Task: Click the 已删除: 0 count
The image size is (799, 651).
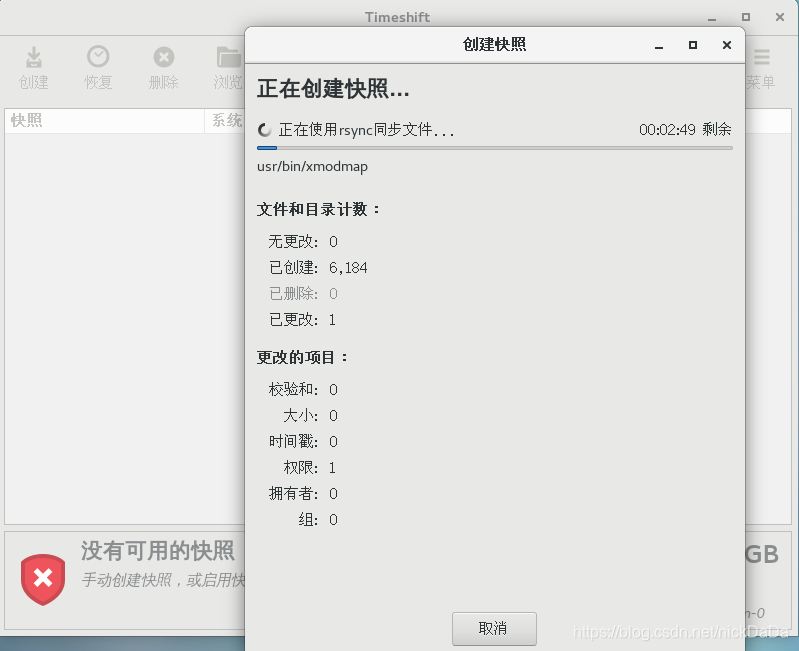Action: click(303, 293)
